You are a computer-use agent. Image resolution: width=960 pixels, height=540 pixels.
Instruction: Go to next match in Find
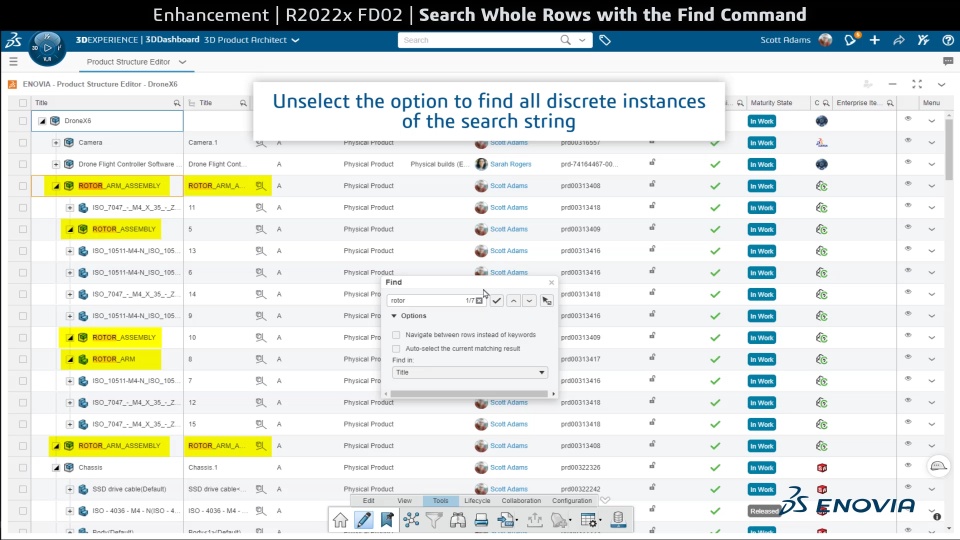point(530,301)
